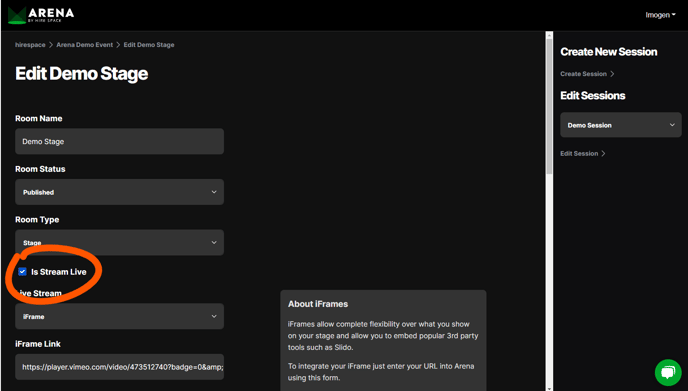Open the Room Type dropdown showing Stage
This screenshot has width=688, height=391.
pos(119,242)
